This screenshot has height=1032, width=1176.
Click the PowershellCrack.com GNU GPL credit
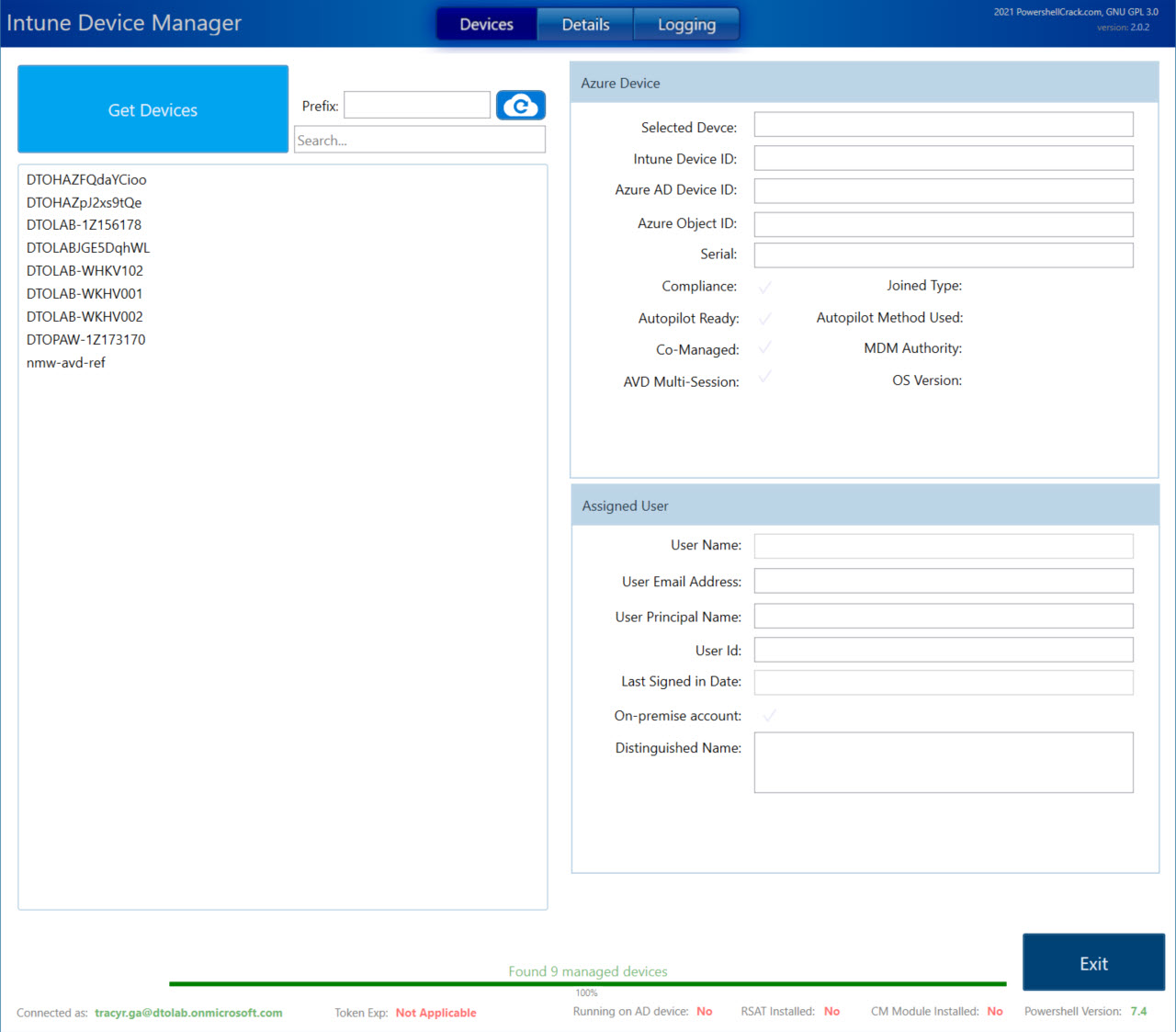click(1076, 12)
